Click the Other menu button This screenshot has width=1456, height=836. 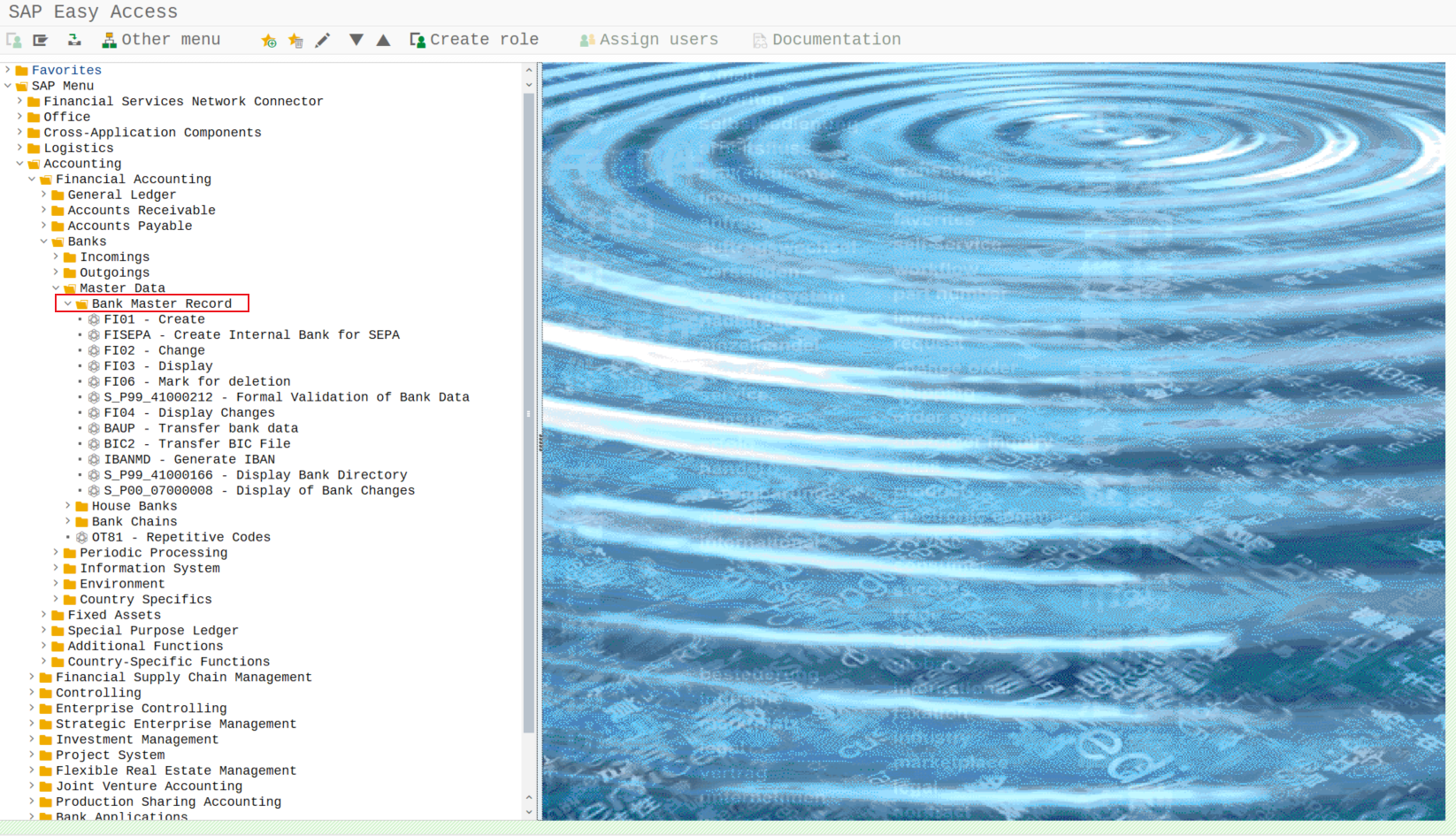(161, 40)
